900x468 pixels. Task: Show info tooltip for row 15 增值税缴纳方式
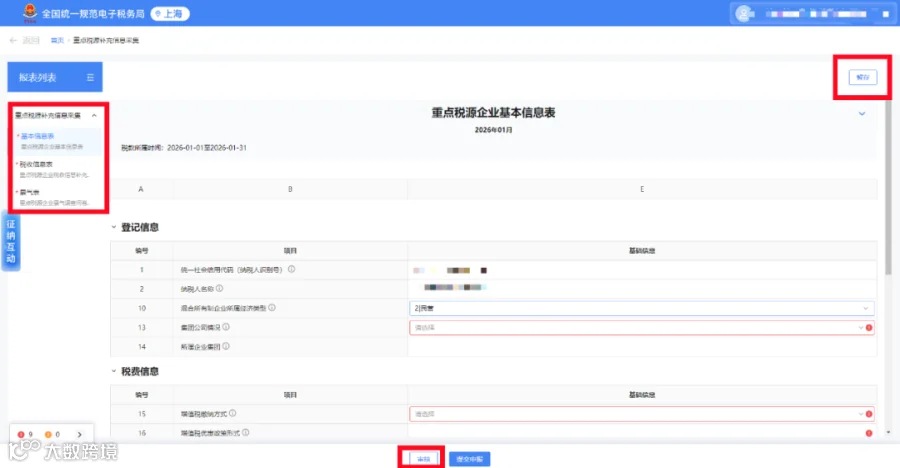(x=232, y=413)
